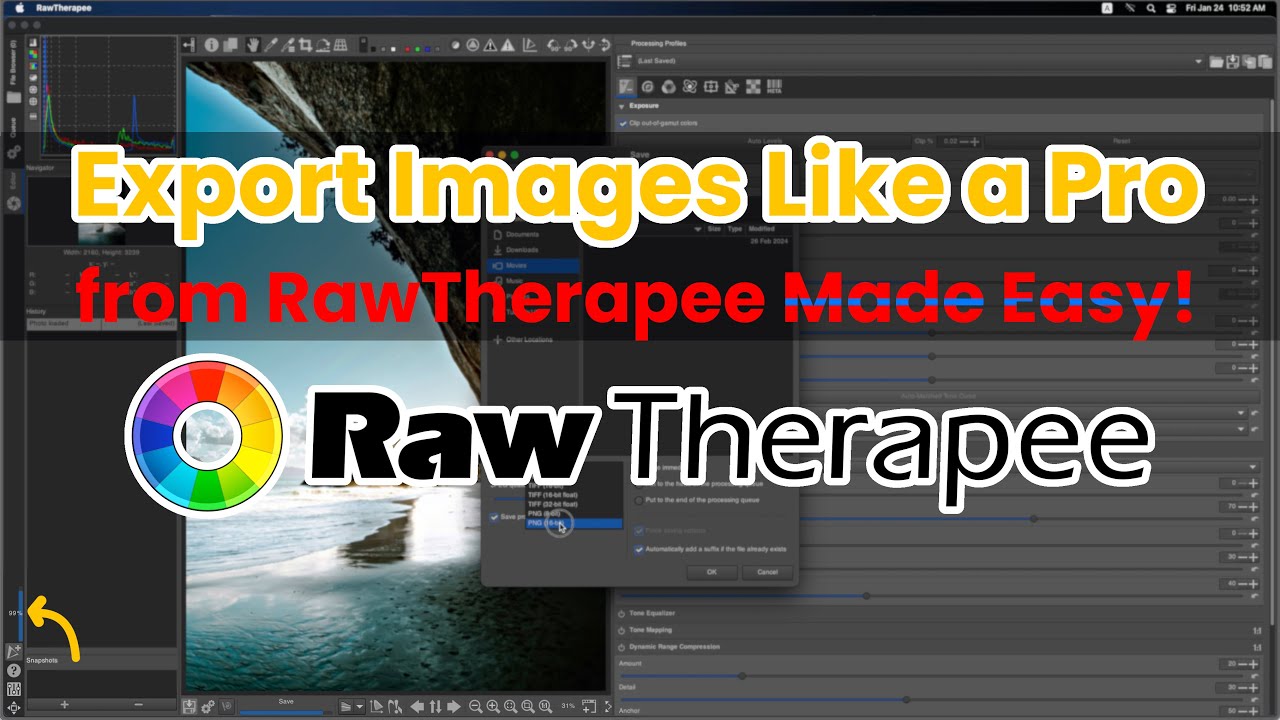The width and height of the screenshot is (1280, 720).
Task: Rotate the image right 90 degrees
Action: click(x=571, y=45)
